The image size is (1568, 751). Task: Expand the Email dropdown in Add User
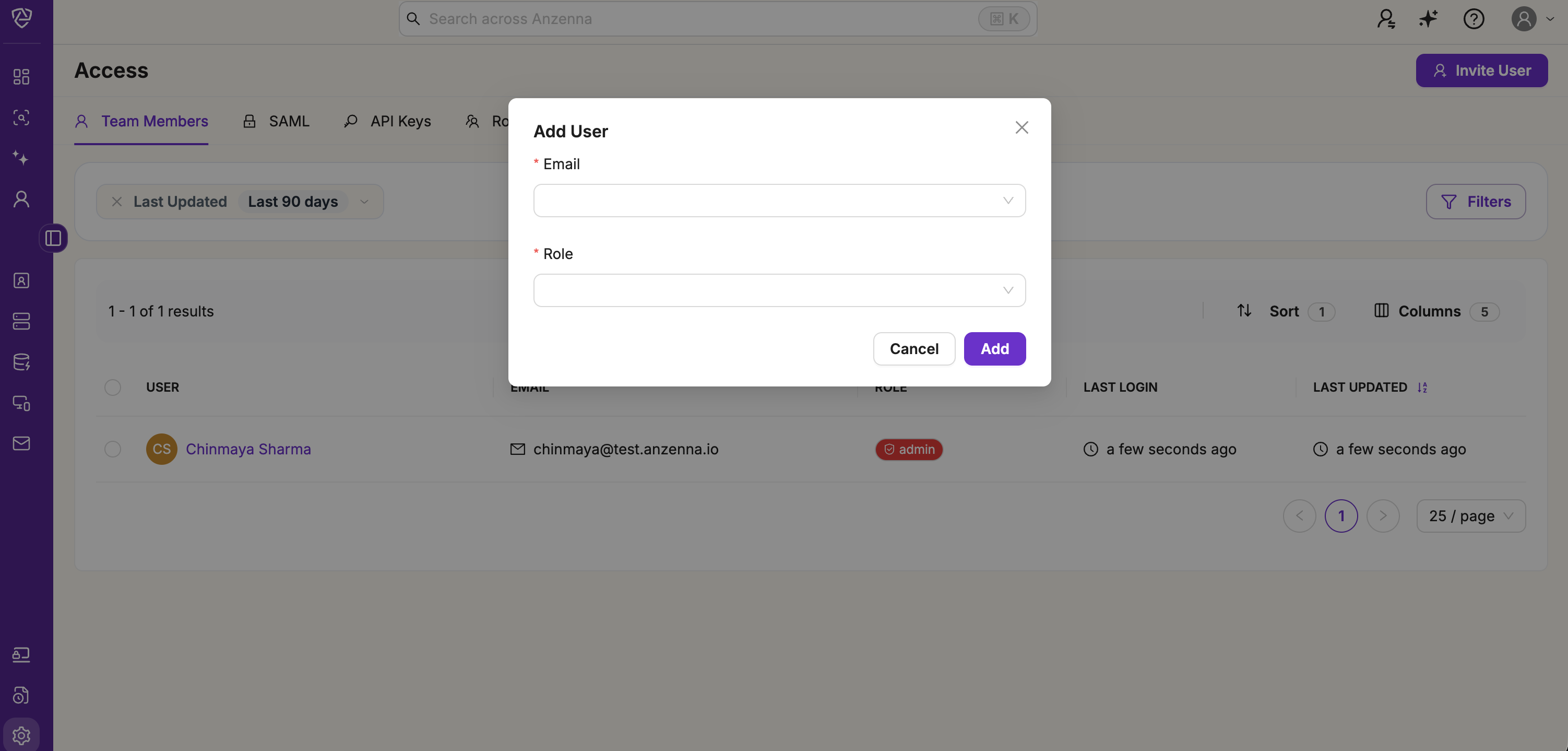(x=779, y=201)
